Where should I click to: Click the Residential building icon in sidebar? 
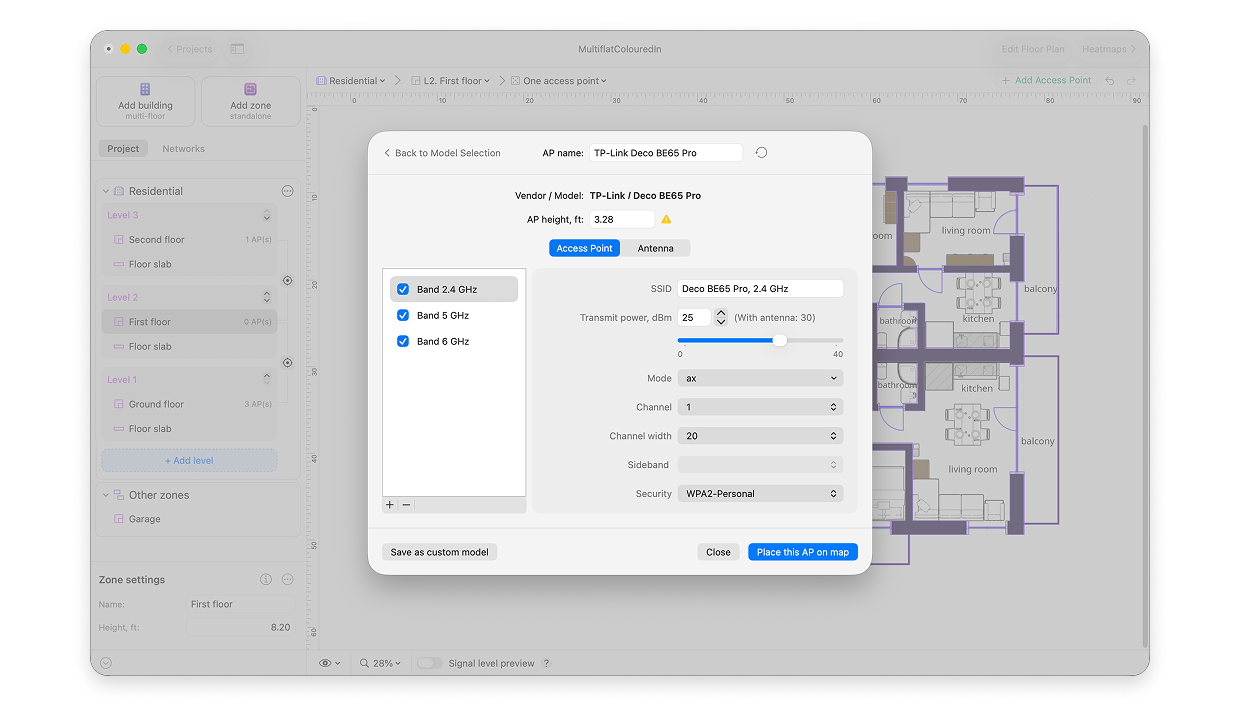pyautogui.click(x=119, y=191)
